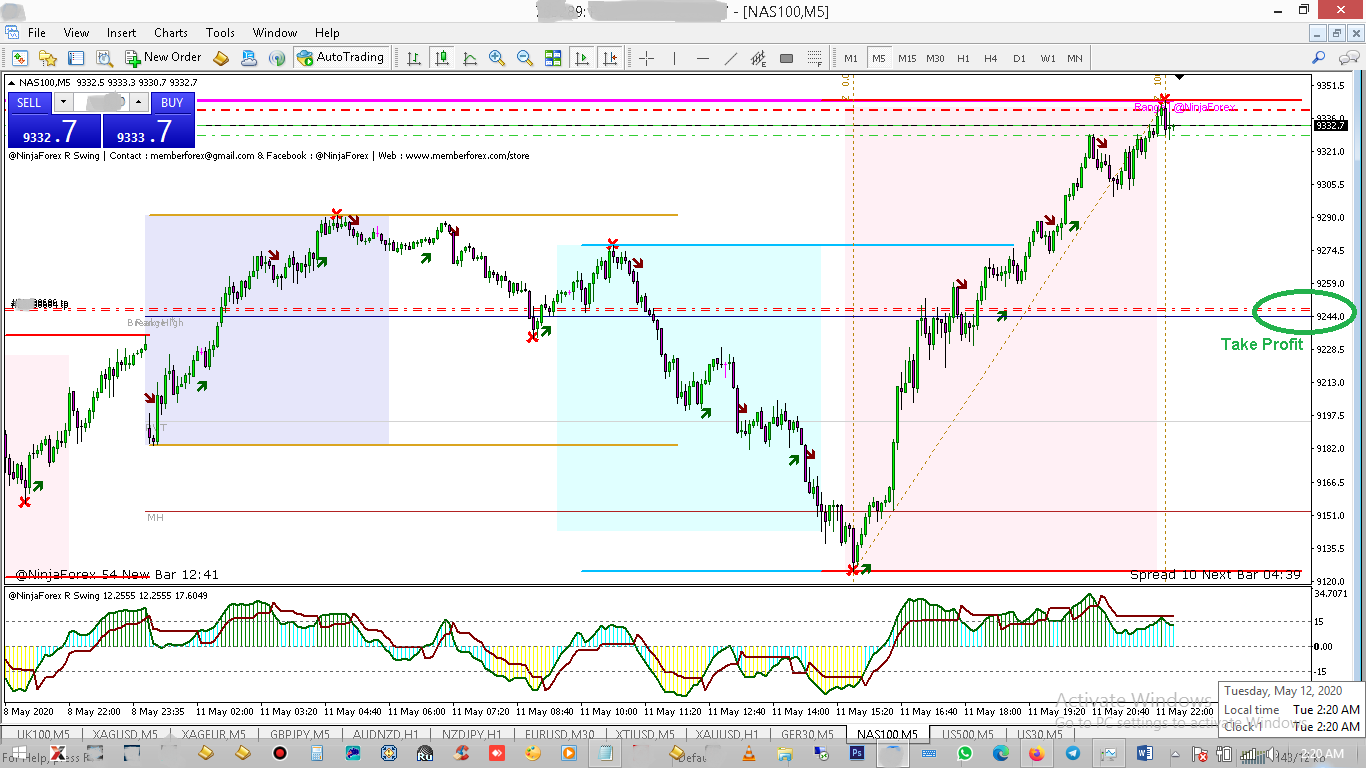Increase lot volume with up arrow
This screenshot has width=1366, height=768.
138,102
